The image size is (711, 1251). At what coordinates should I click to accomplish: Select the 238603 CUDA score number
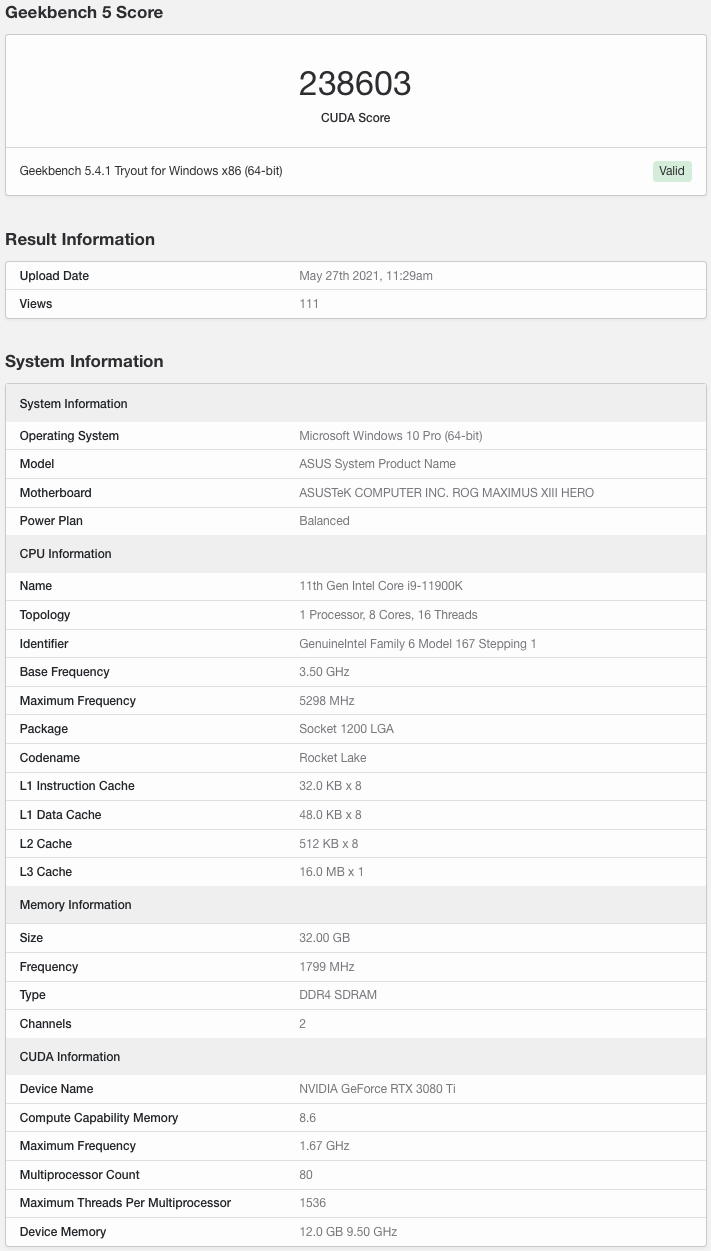(x=355, y=84)
